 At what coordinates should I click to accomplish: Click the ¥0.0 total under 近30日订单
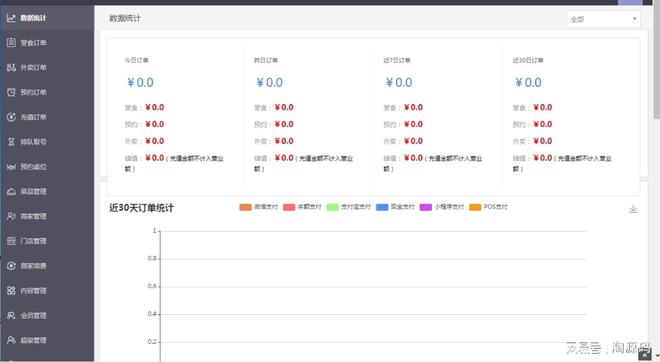[528, 83]
